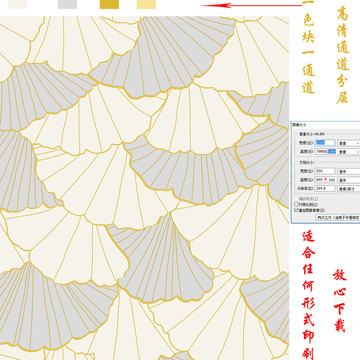Open the document width 厘米 unit dropdown
This screenshot has width=360, height=360.
pos(349,171)
